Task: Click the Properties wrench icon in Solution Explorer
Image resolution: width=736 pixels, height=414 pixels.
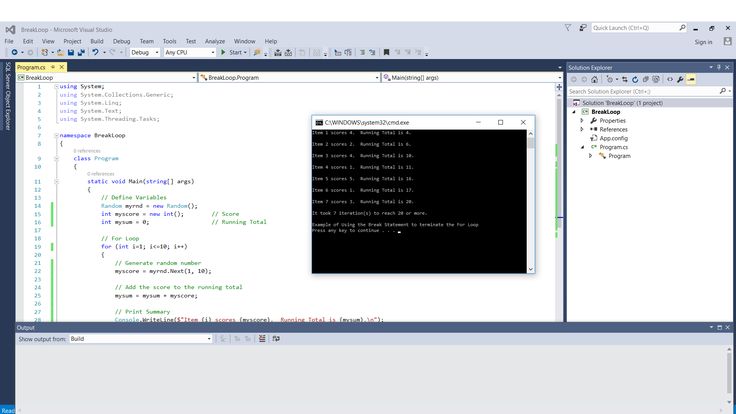Action: (680, 78)
